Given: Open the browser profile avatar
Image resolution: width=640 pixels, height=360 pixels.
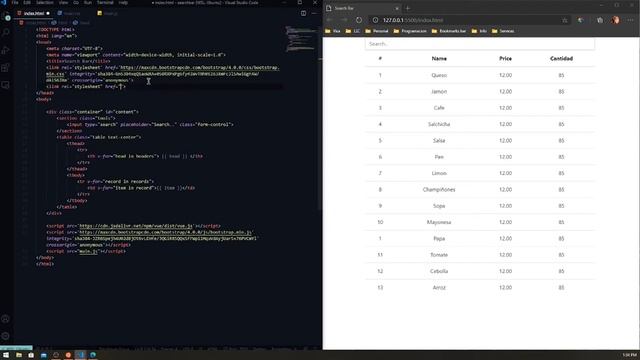Looking at the screenshot, I should coord(616,20).
